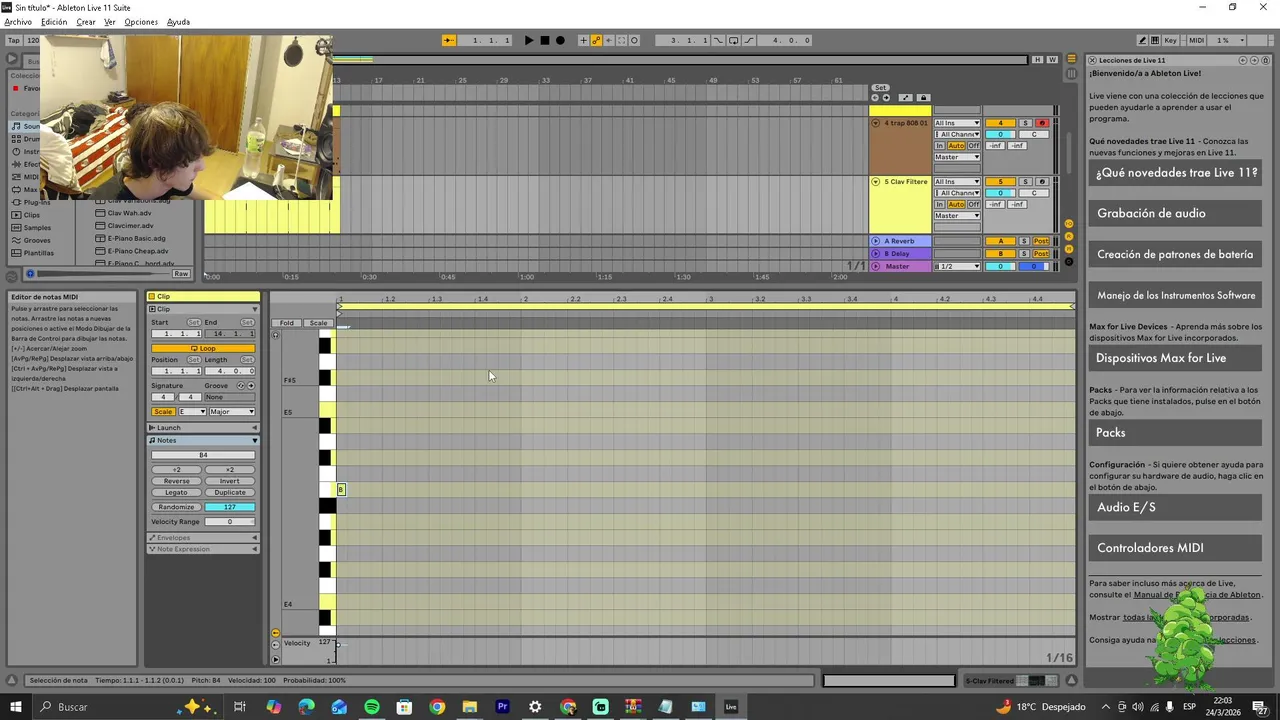Viewport: 1280px width, 720px height.
Task: Click the Stop transport button
Action: point(545,40)
